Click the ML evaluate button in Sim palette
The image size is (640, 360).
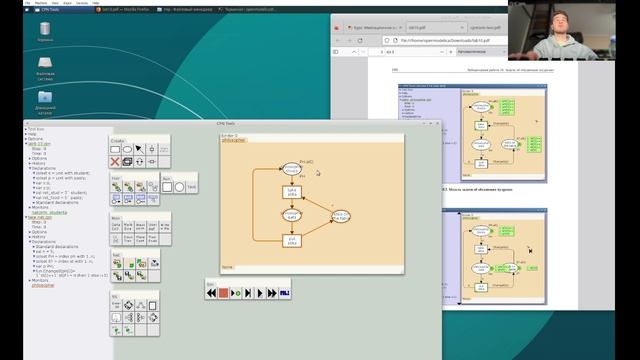point(284,293)
